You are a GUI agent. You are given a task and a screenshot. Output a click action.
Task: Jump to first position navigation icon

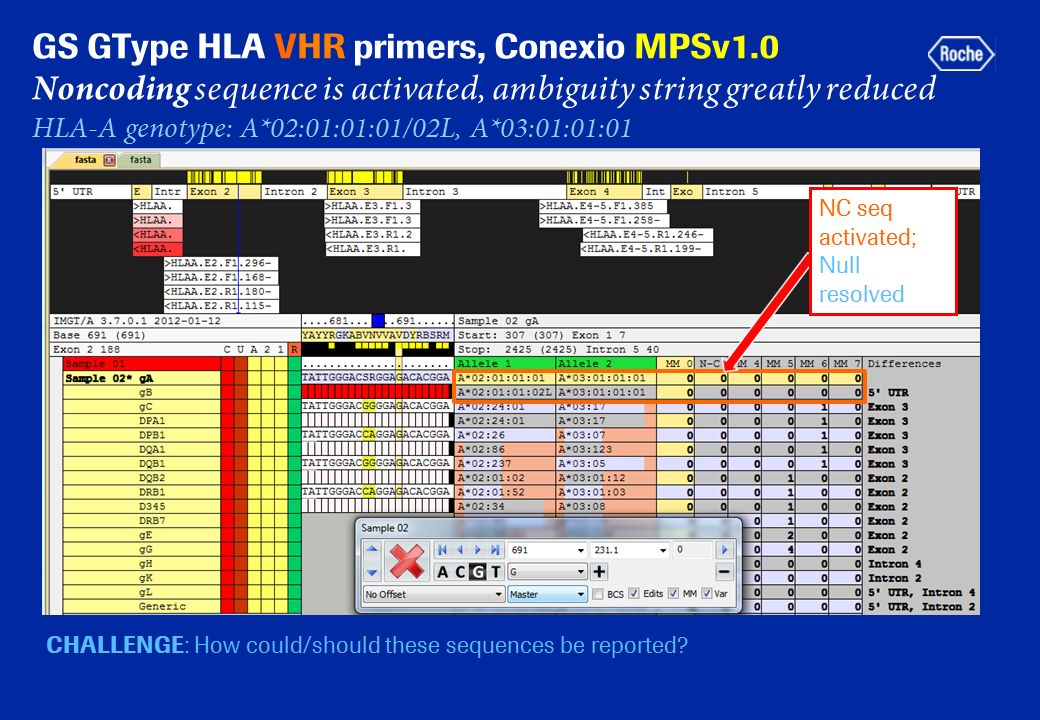point(442,550)
